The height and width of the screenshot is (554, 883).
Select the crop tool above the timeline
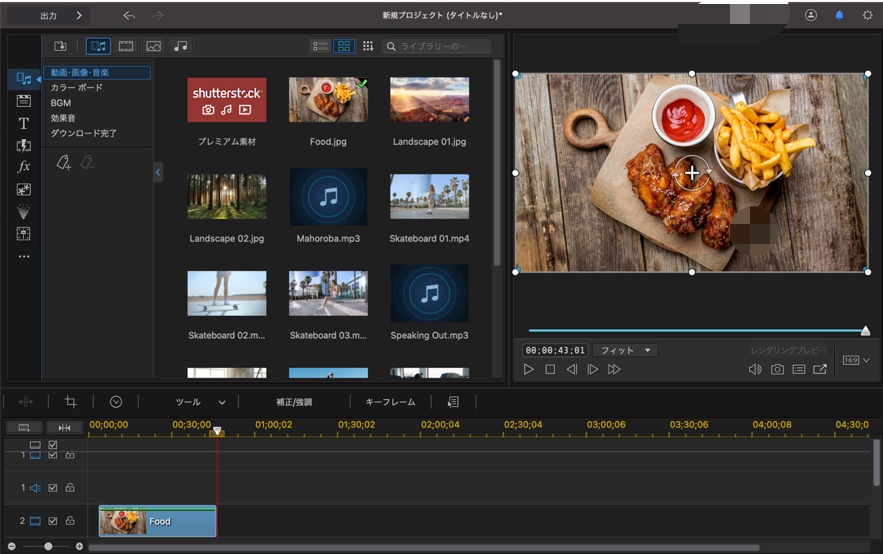[70, 401]
